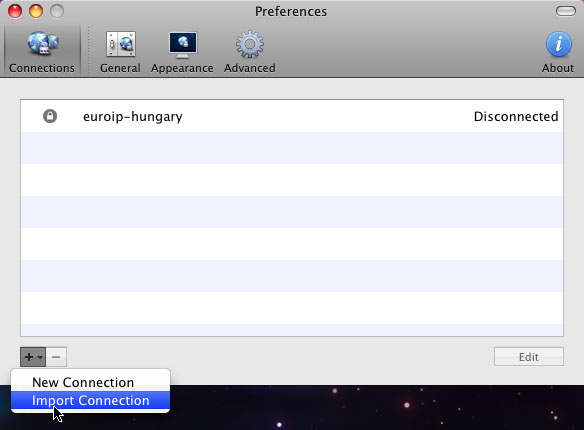Click the starry desktop background
The image size is (584, 430).
pos(372,408)
